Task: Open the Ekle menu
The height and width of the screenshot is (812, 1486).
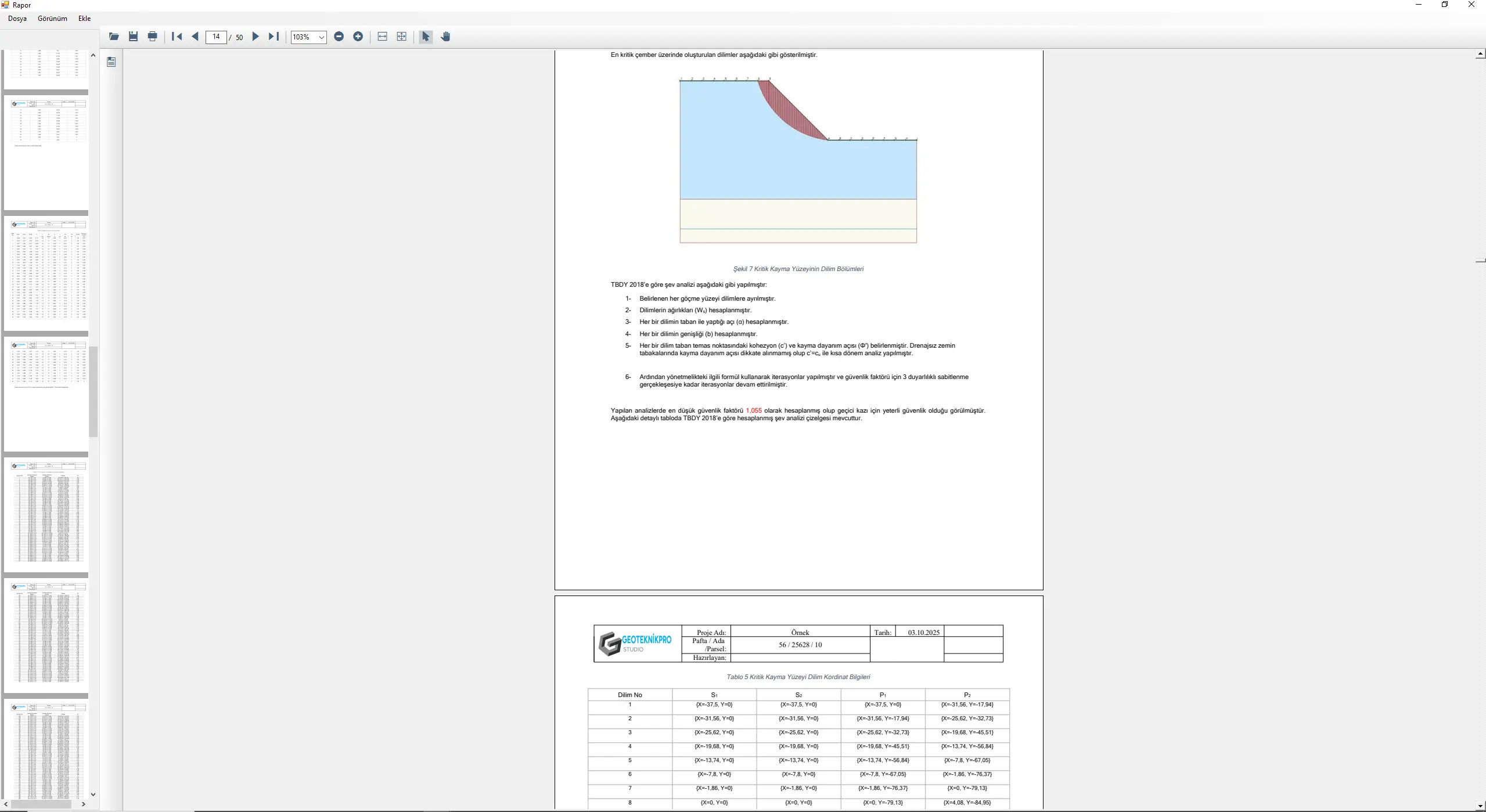Action: point(85,19)
